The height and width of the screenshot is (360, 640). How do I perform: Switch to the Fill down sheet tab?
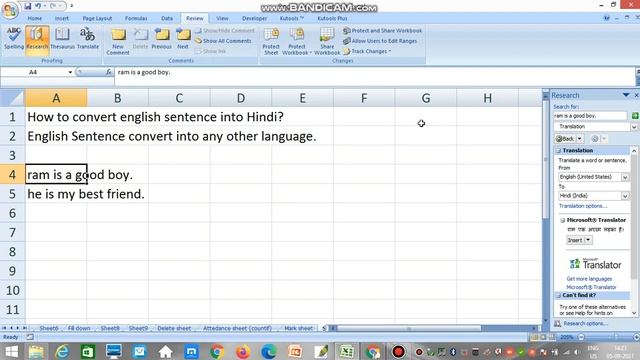(x=79, y=328)
